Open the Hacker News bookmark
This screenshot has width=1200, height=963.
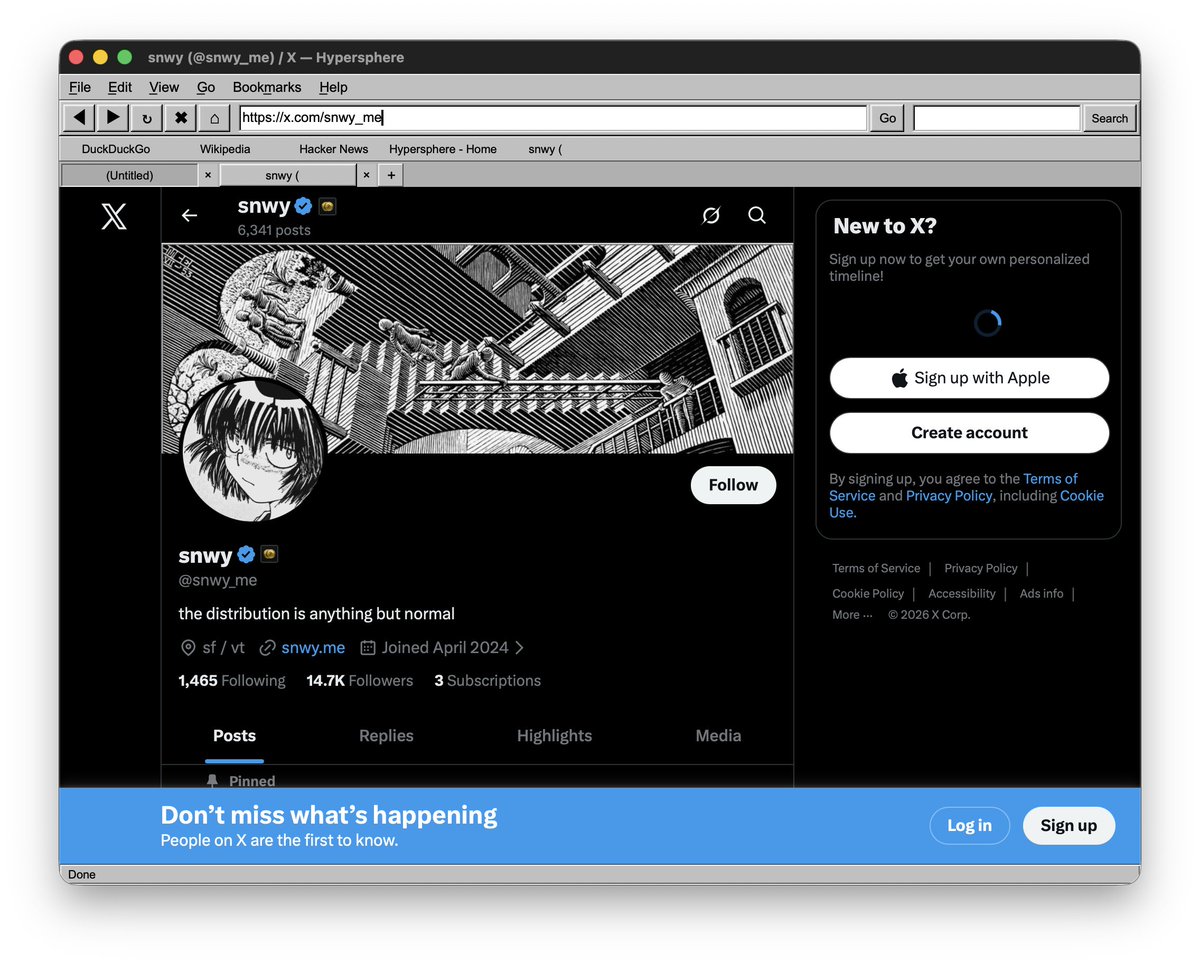pyautogui.click(x=334, y=149)
